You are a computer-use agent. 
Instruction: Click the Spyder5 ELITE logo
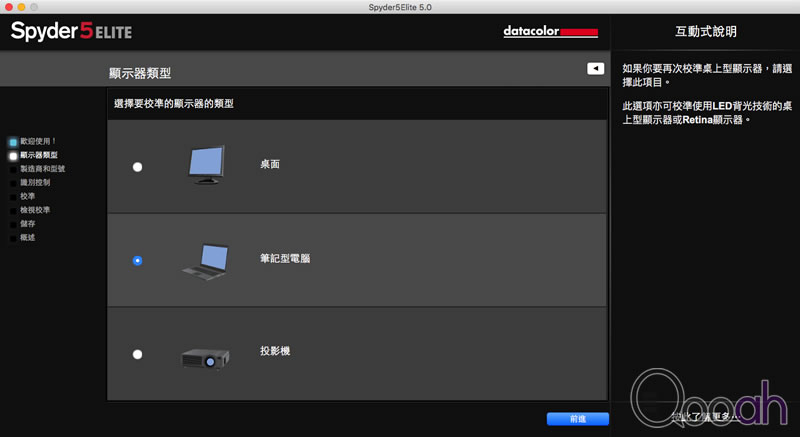point(71,31)
